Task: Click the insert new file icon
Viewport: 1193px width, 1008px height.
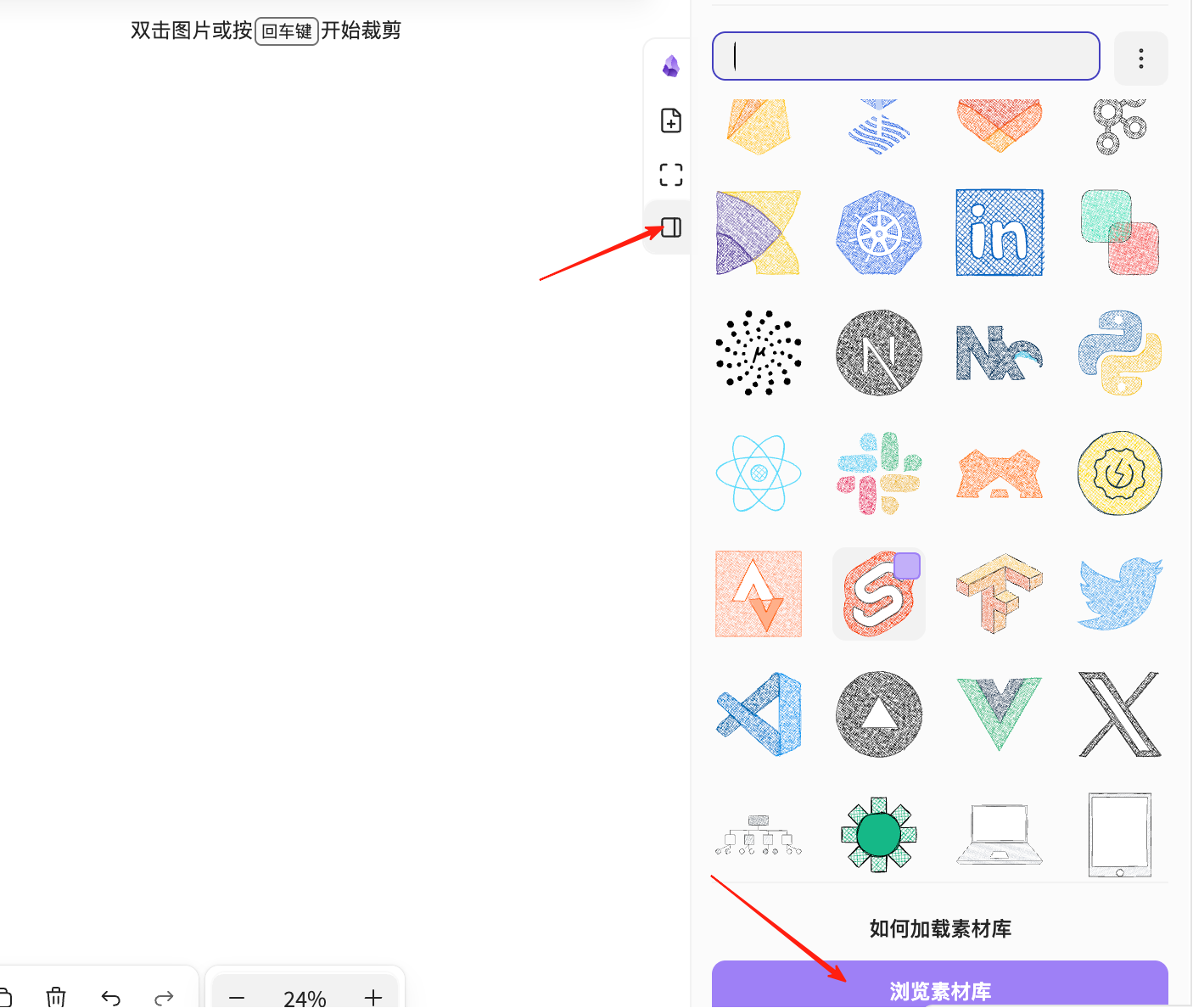Action: point(671,120)
